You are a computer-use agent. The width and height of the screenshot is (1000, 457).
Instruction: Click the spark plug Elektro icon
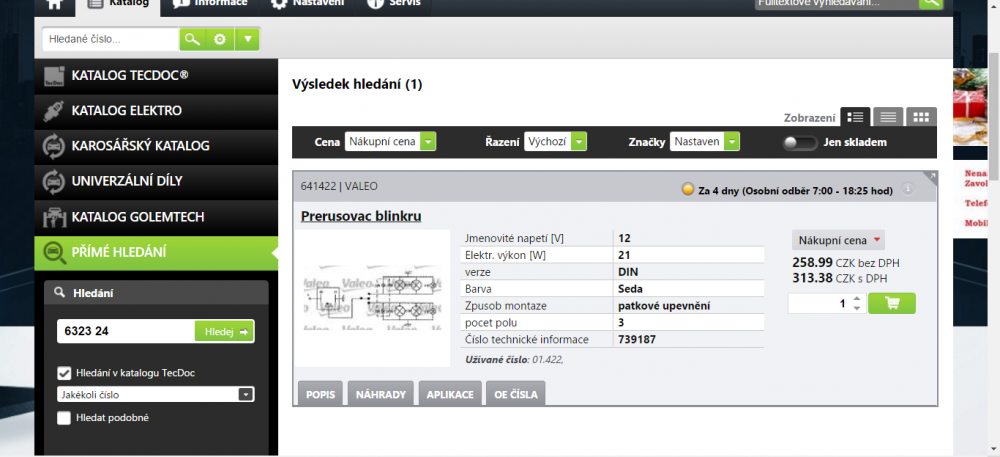[54, 111]
